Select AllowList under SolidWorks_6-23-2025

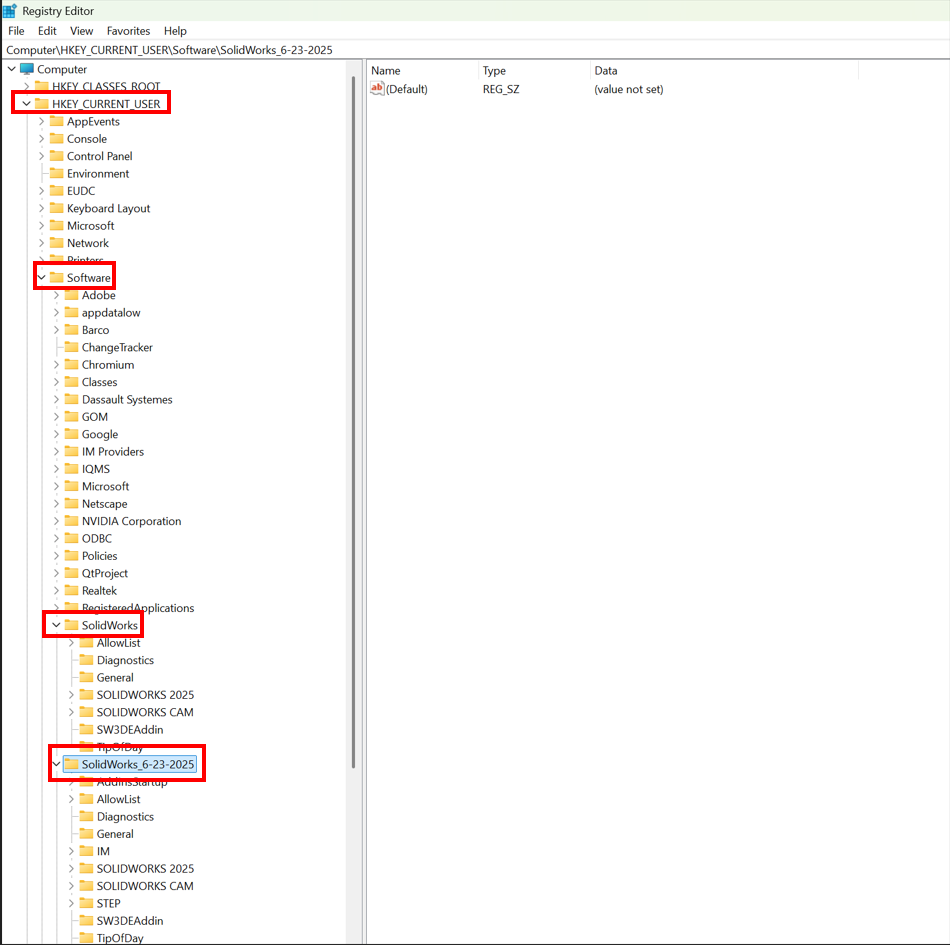click(x=118, y=799)
